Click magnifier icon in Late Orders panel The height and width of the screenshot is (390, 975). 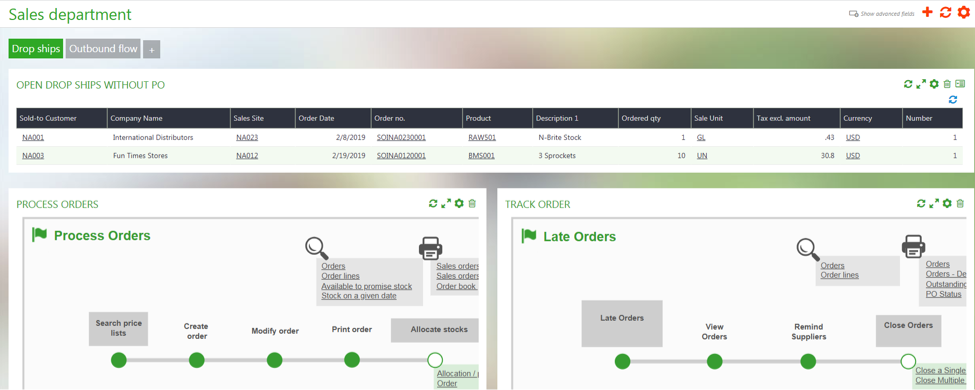coord(808,248)
